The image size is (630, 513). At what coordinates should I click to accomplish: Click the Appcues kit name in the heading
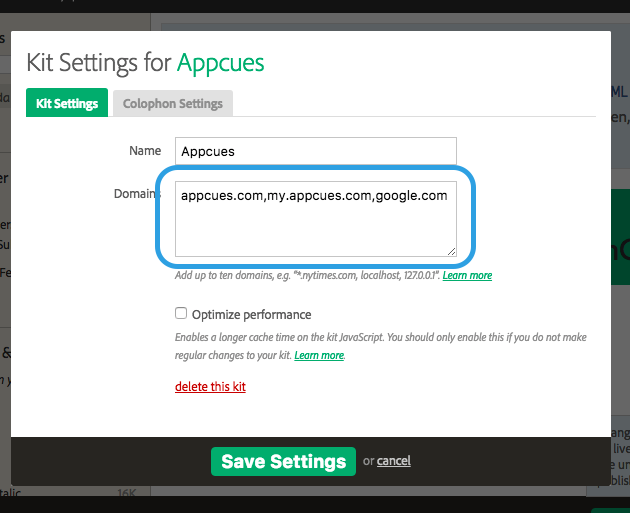[x=221, y=63]
